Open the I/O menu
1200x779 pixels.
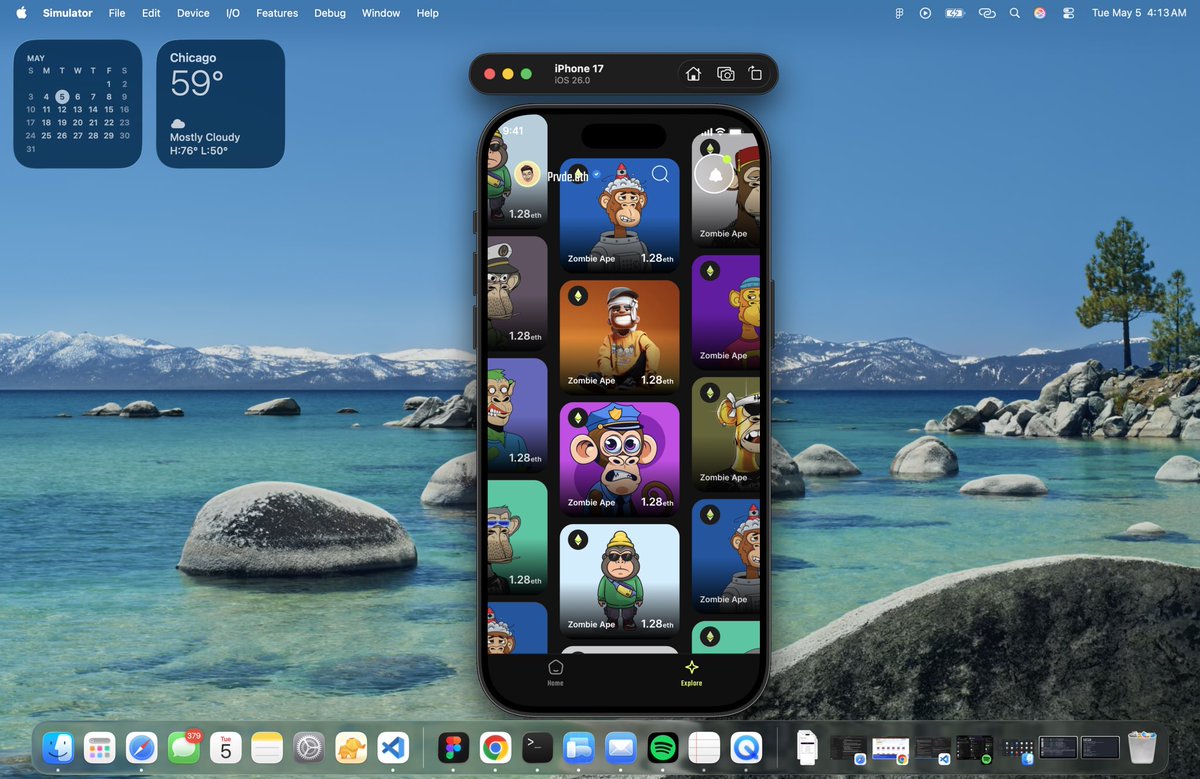(x=233, y=13)
